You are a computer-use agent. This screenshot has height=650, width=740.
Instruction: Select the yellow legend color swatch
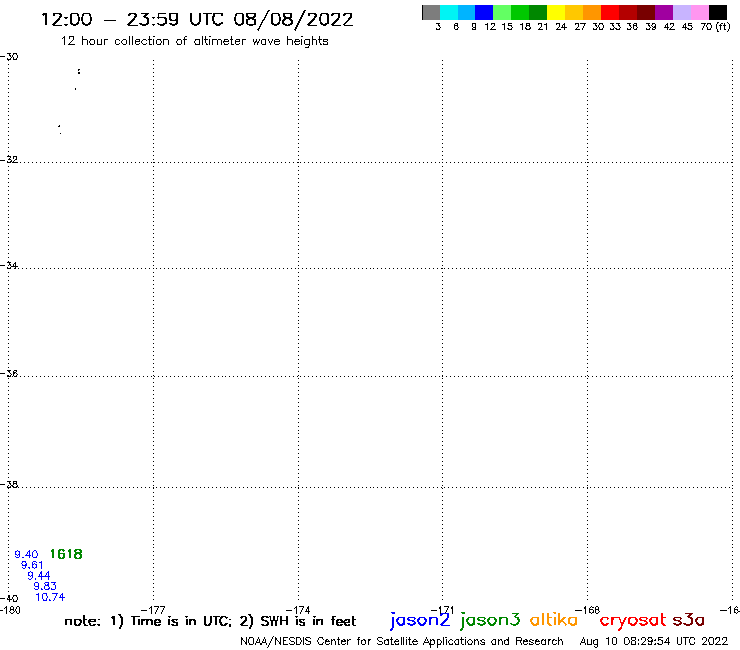pos(556,12)
